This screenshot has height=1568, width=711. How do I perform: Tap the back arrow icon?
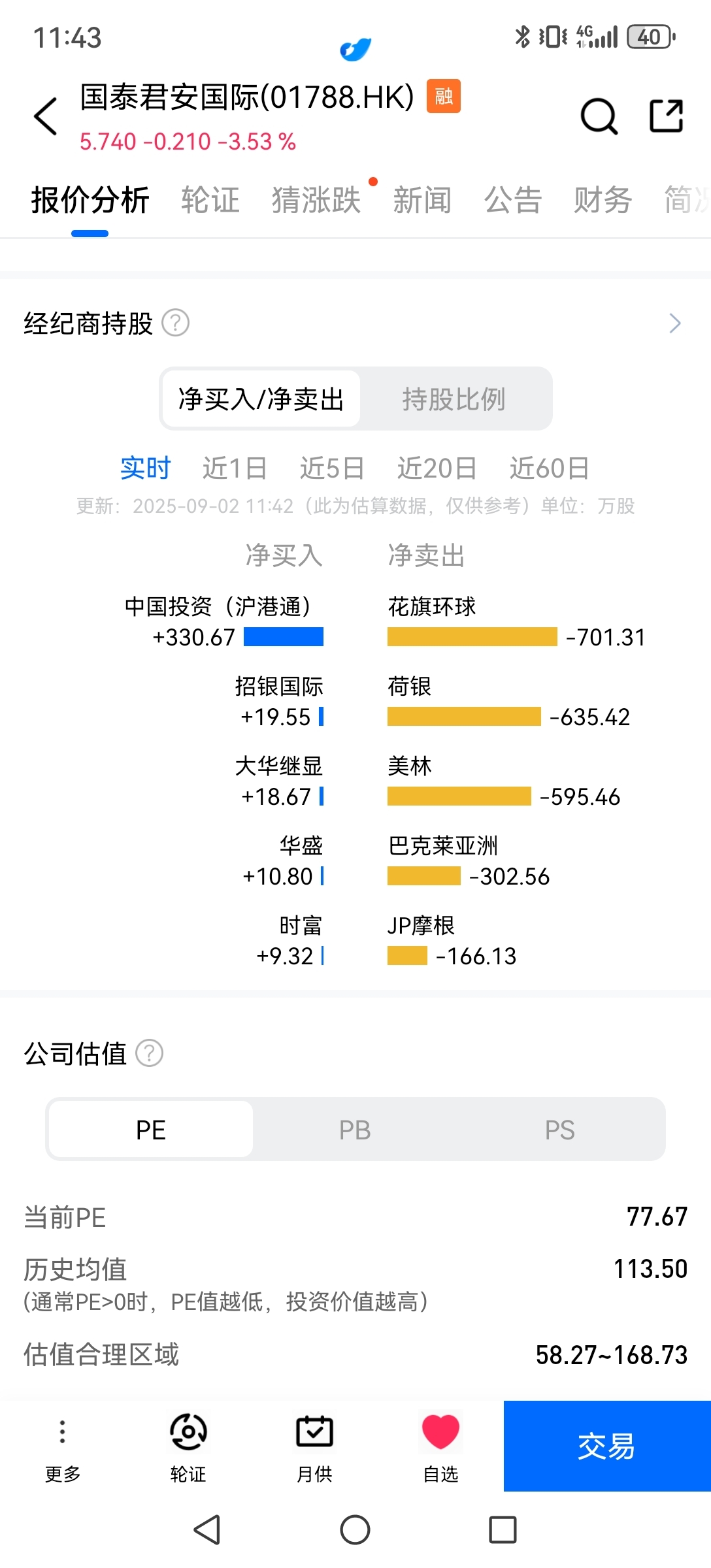coord(46,116)
